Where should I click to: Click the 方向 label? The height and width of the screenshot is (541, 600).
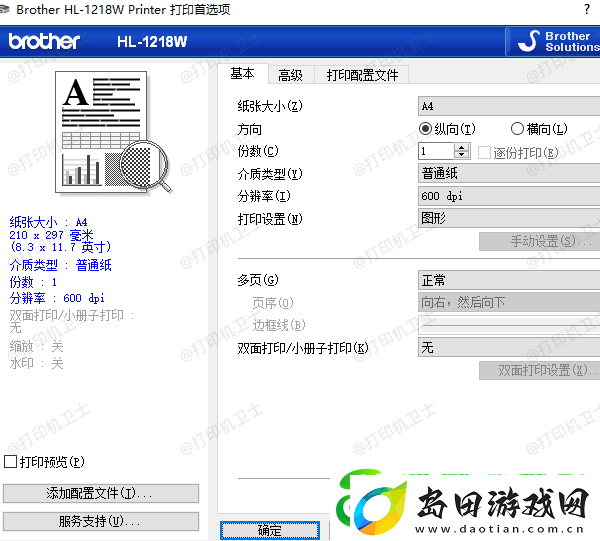[249, 129]
